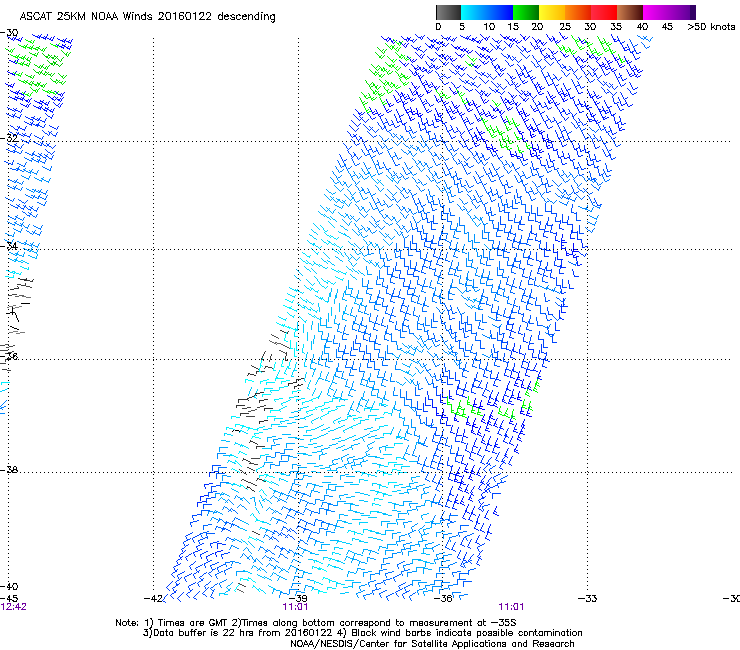Click the longitude label '-42' on bottom axis

(153, 599)
